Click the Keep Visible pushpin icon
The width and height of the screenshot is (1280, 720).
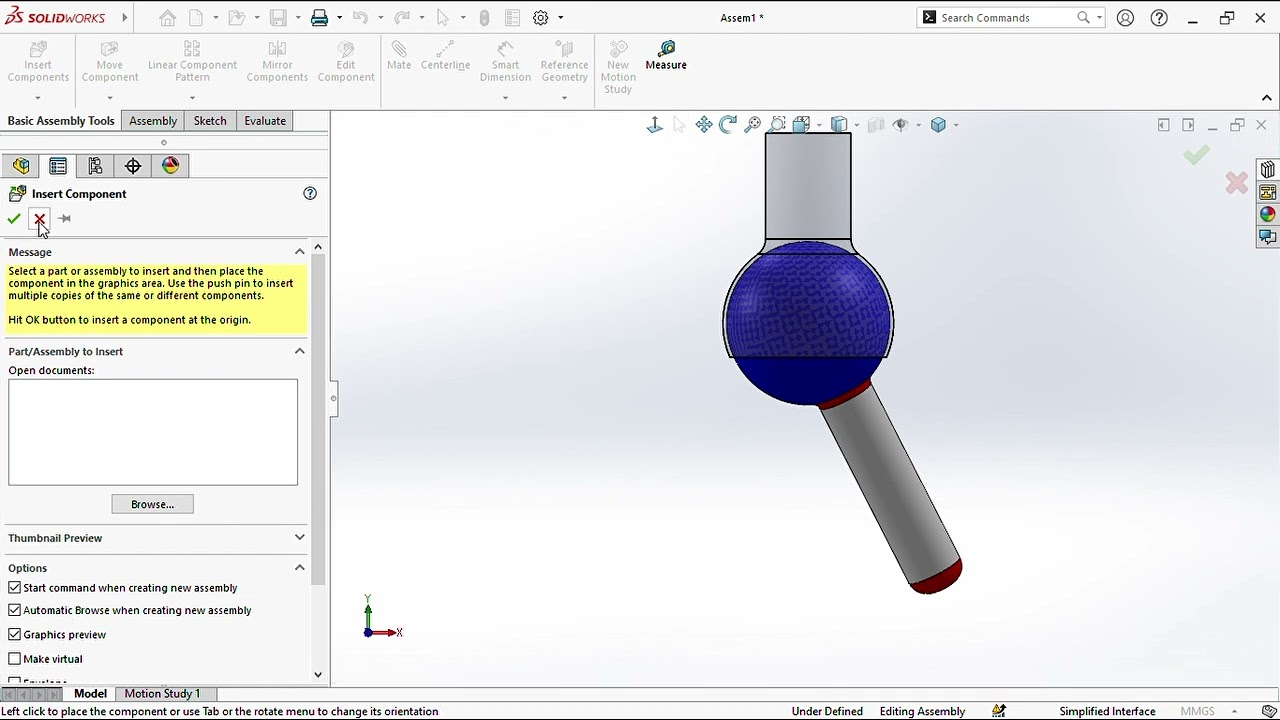pyautogui.click(x=64, y=219)
